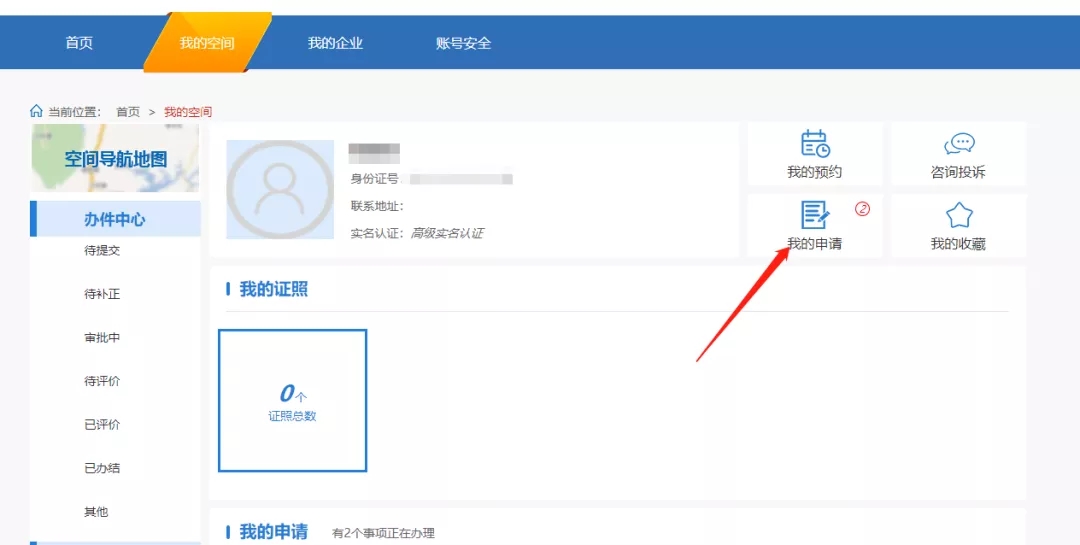Switch to the 首页 tab
Viewport: 1080px width, 545px height.
click(x=79, y=43)
